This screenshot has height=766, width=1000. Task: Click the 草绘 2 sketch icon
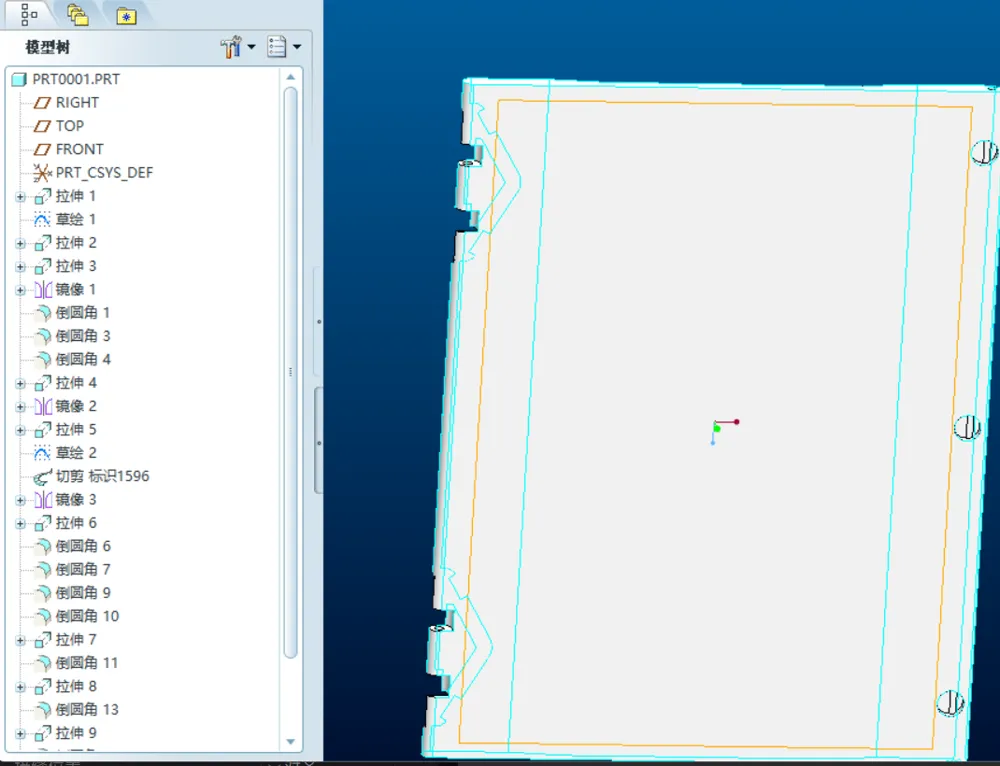[42, 453]
